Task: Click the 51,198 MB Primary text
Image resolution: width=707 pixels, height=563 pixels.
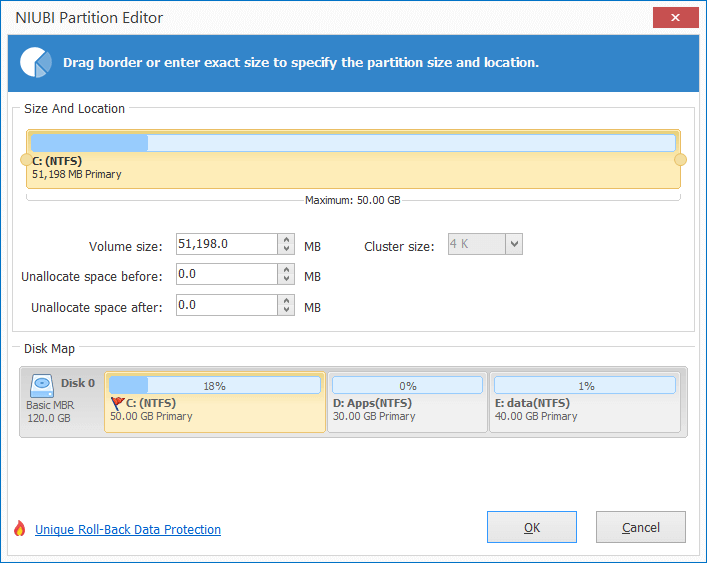Action: pos(77,174)
